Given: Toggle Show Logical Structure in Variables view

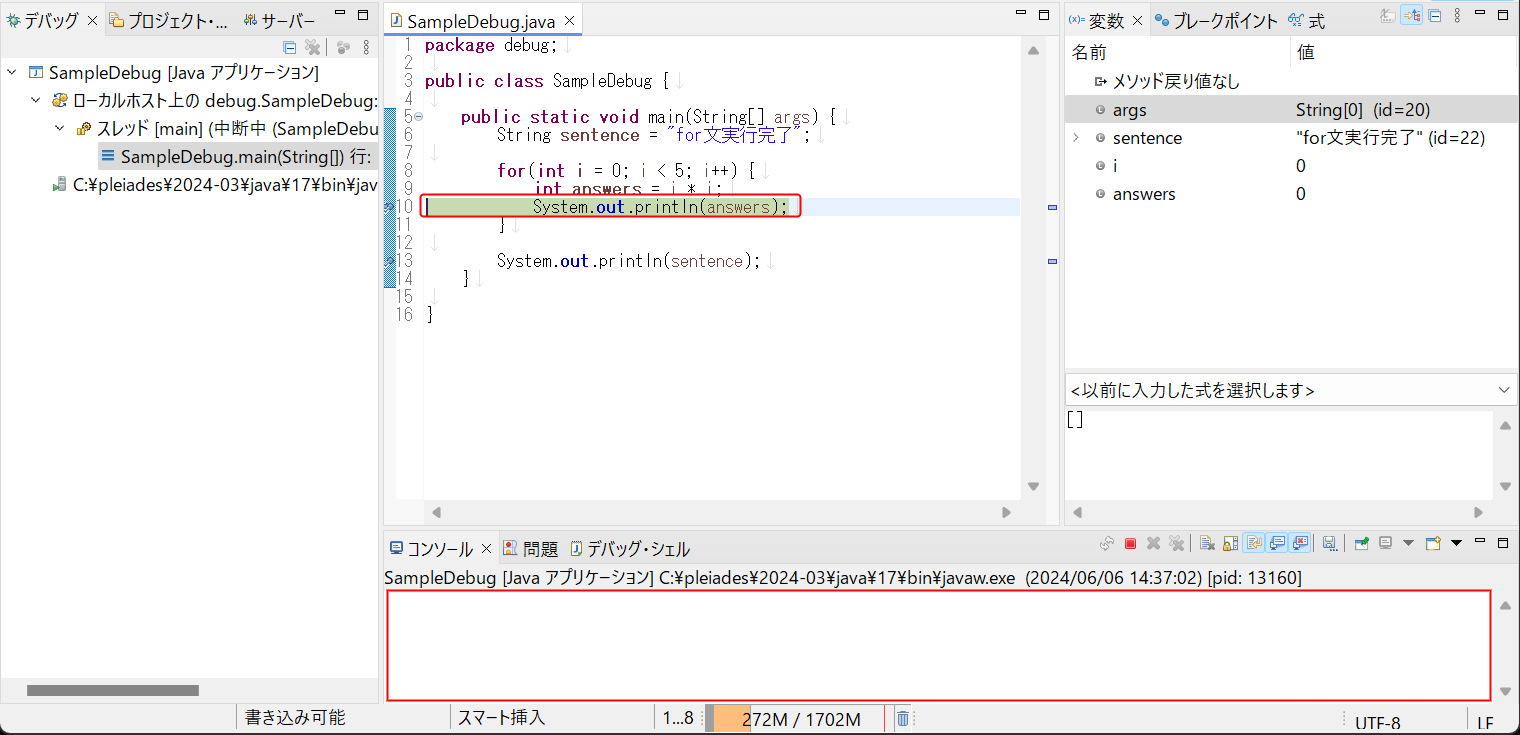Looking at the screenshot, I should (1412, 16).
